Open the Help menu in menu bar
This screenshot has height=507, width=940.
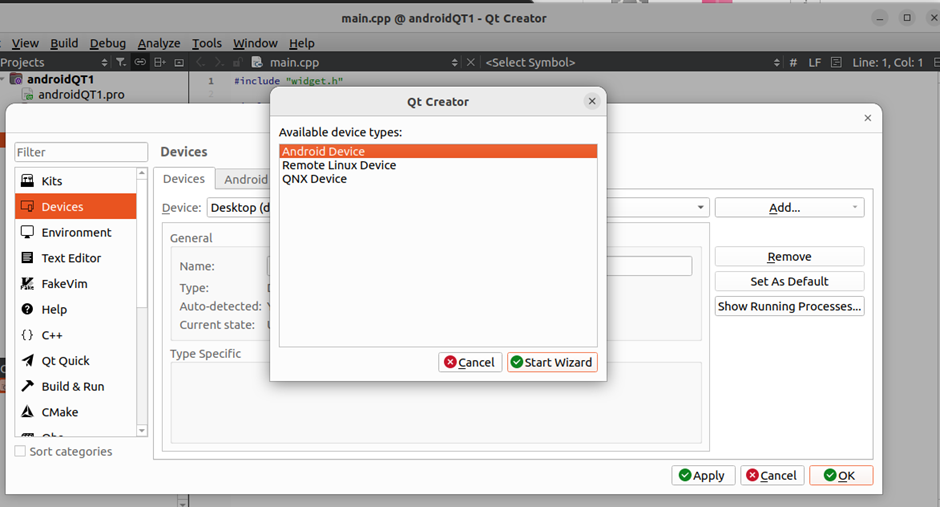[x=302, y=43]
